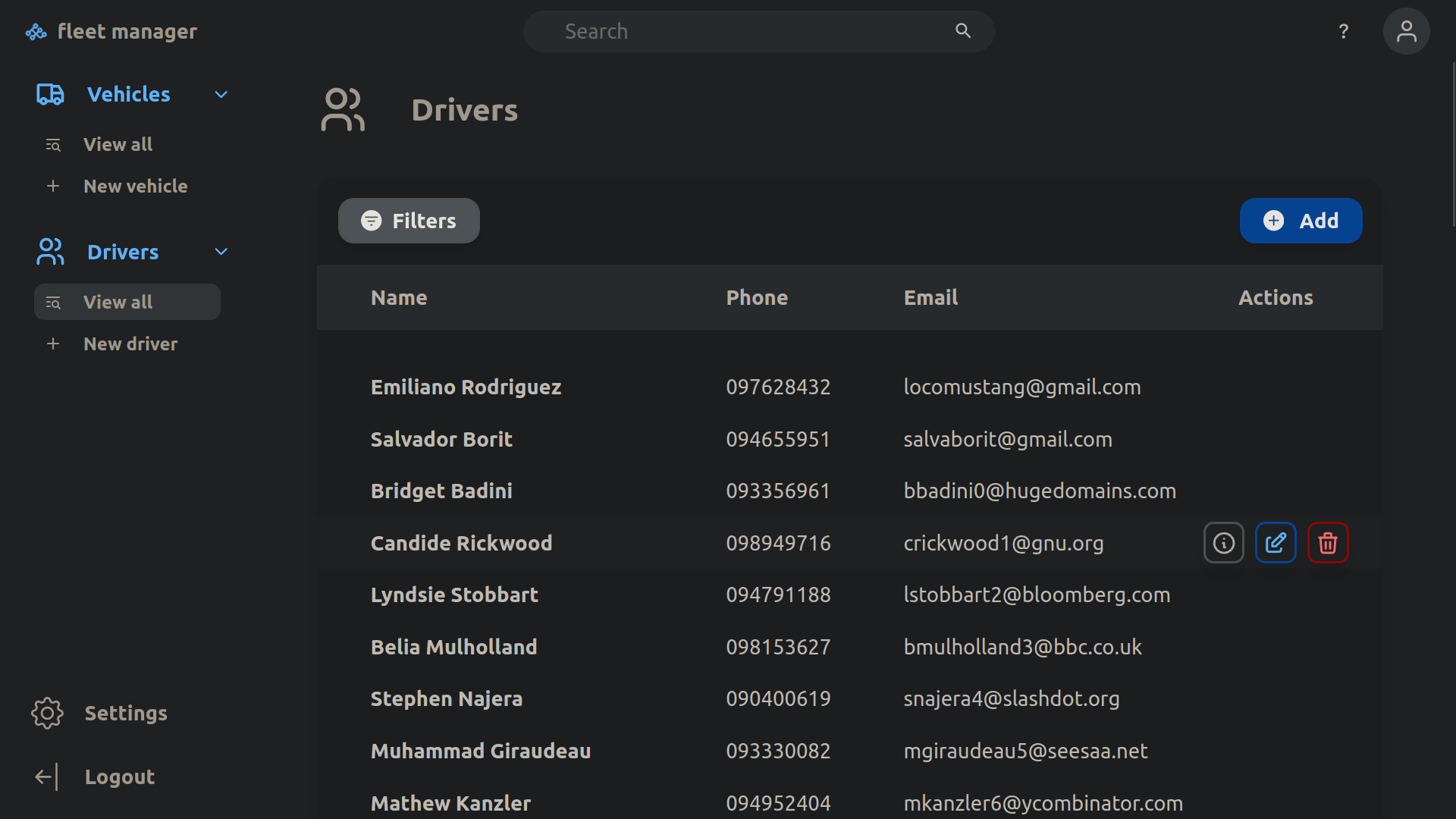Screen dimensions: 1456x819
Task: Select View all under Drivers
Action: coord(118,301)
